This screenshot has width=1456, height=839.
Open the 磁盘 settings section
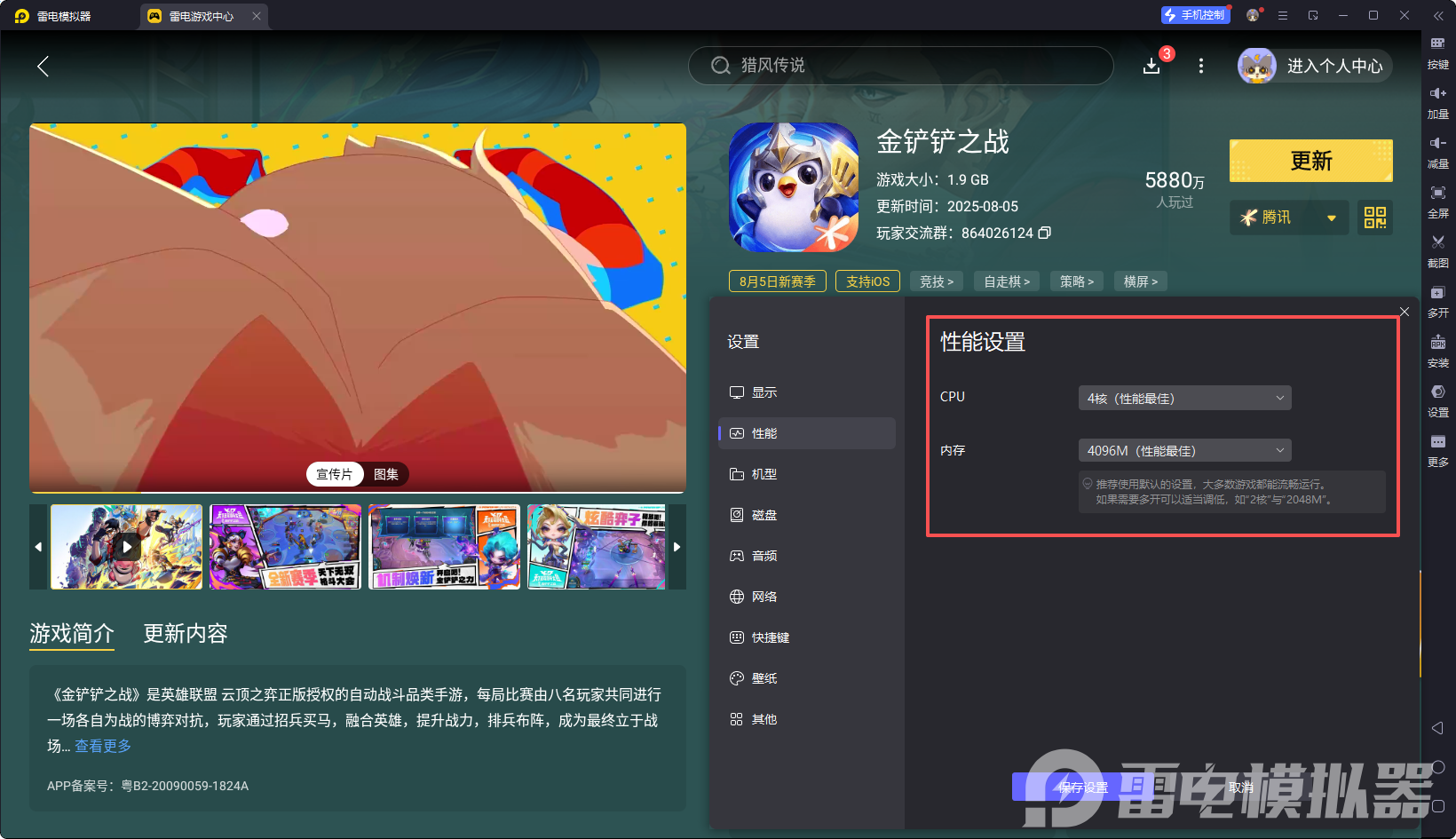pyautogui.click(x=807, y=515)
